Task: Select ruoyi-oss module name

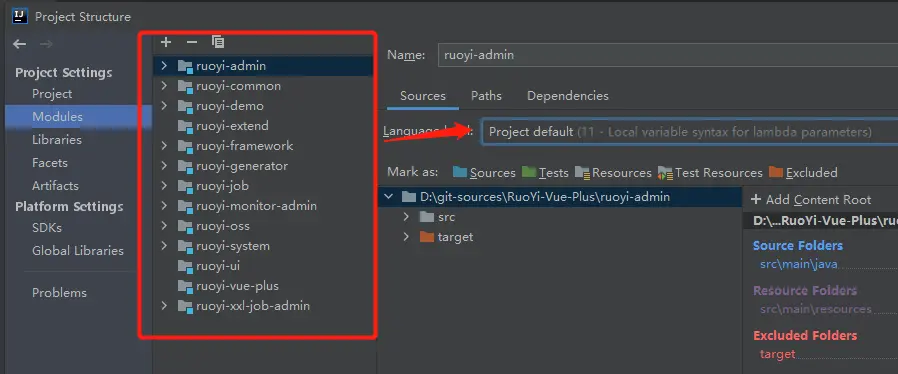Action: click(x=223, y=226)
